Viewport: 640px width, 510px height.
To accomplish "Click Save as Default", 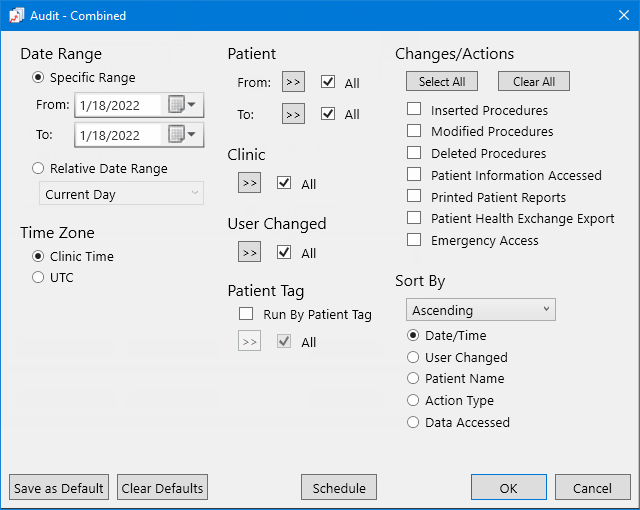I will pos(59,487).
